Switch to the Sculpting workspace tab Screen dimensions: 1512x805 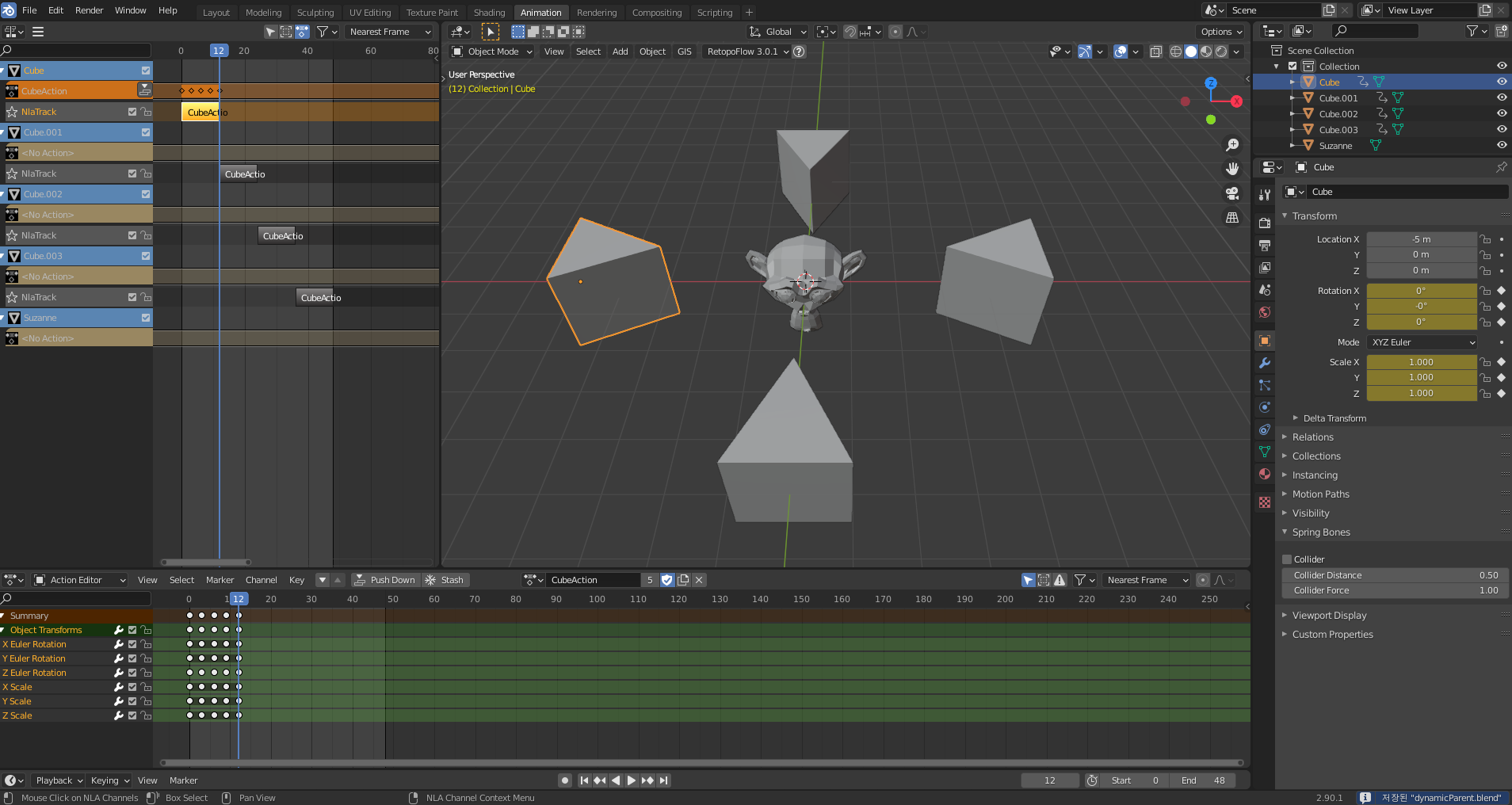coord(315,13)
